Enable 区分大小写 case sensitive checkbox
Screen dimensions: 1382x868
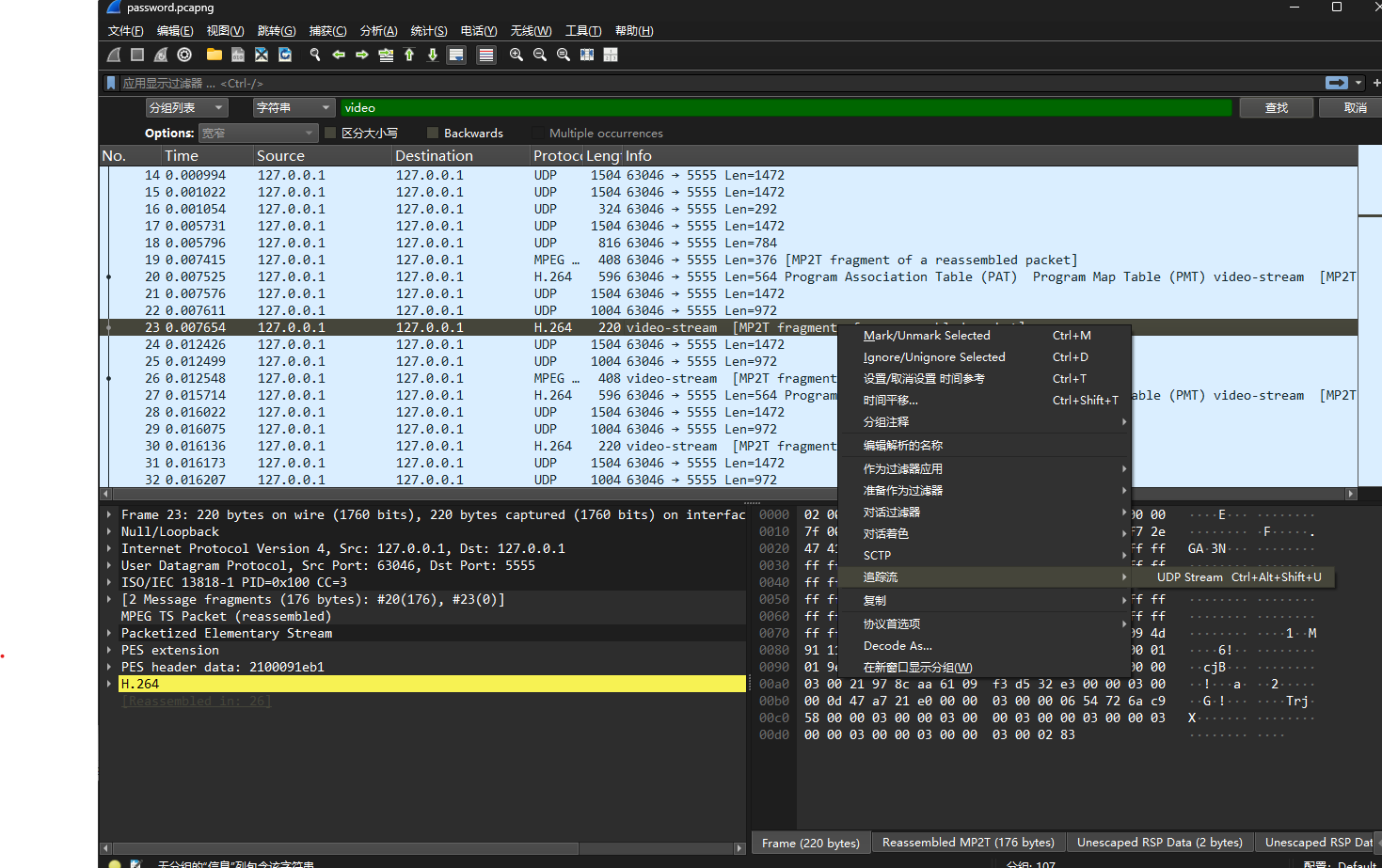pyautogui.click(x=330, y=133)
